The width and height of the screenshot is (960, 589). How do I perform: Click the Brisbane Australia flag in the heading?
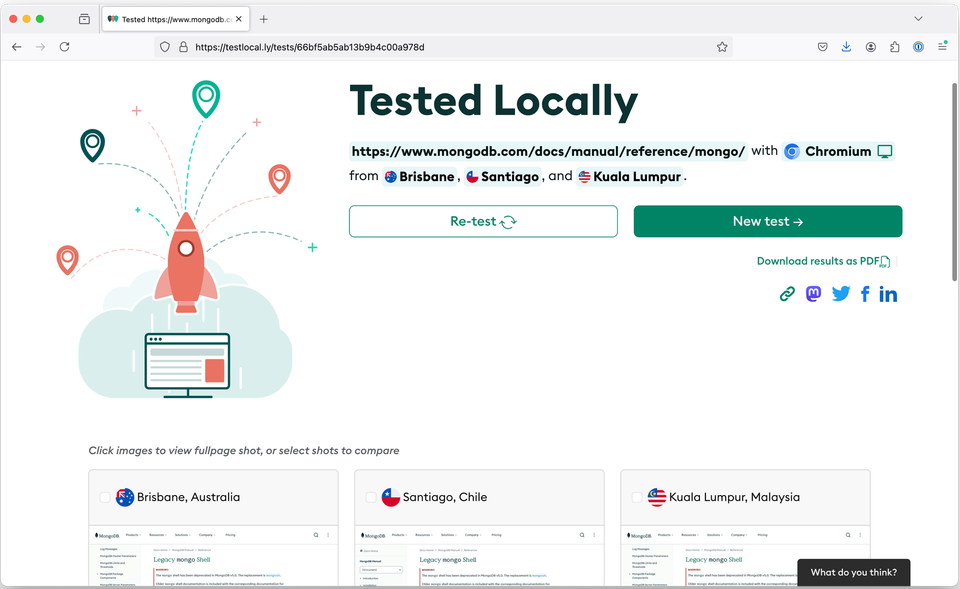click(x=391, y=177)
